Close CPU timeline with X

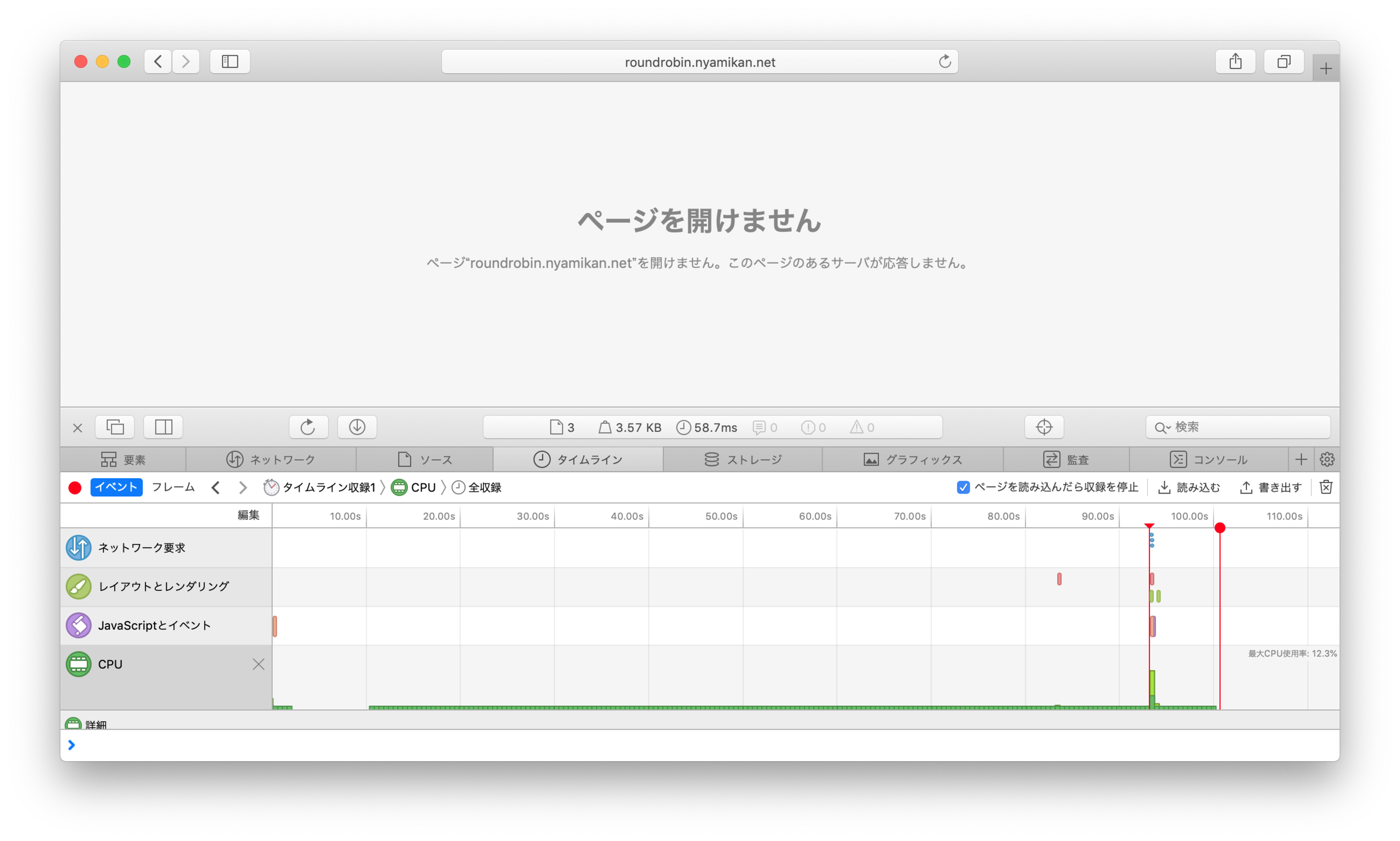pyautogui.click(x=258, y=664)
